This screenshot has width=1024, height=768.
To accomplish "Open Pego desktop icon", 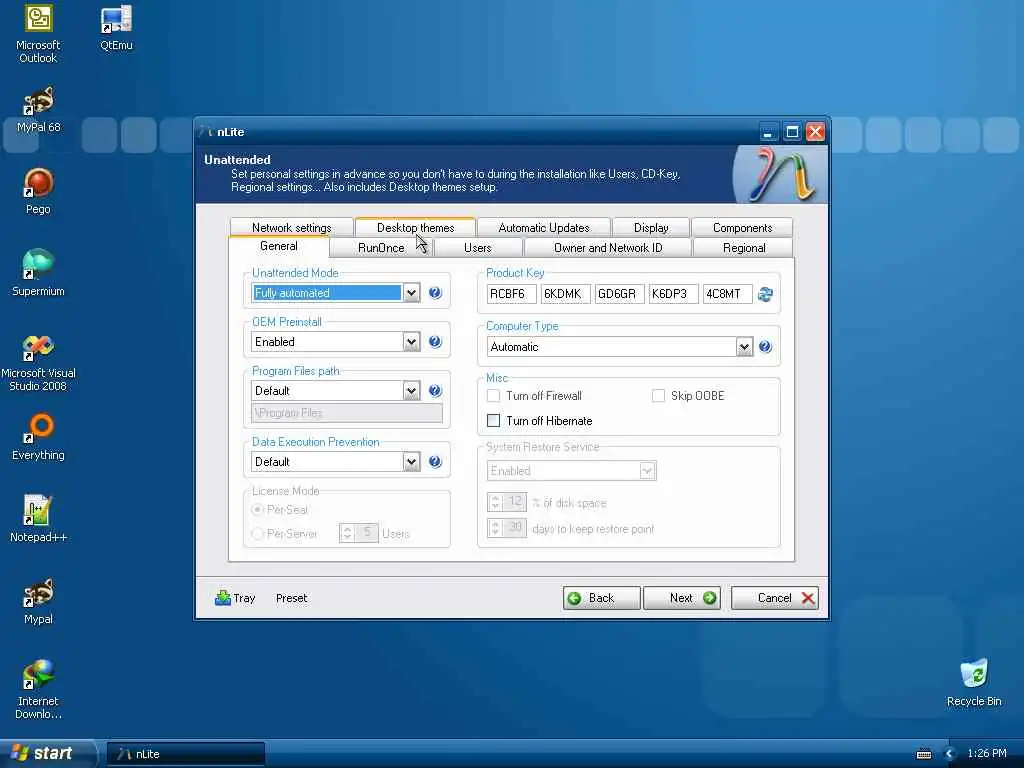I will (38, 191).
